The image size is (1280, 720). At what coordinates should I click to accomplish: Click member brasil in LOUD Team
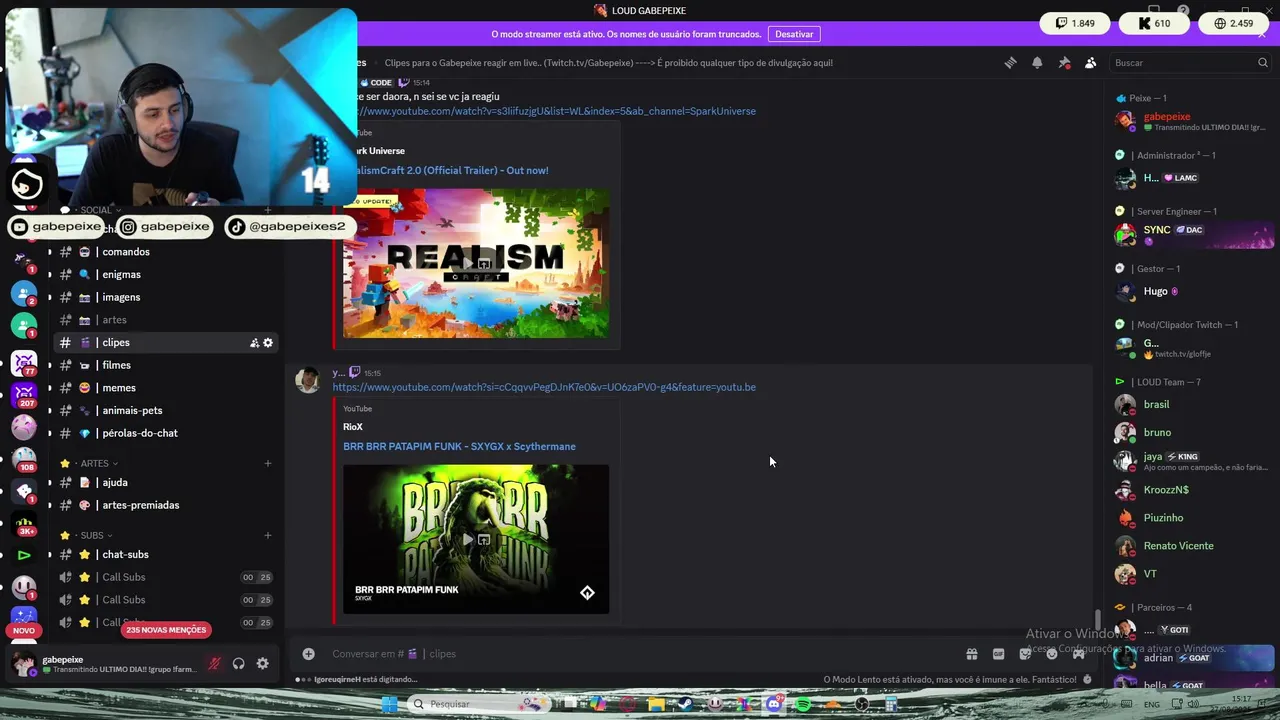(x=1194, y=404)
